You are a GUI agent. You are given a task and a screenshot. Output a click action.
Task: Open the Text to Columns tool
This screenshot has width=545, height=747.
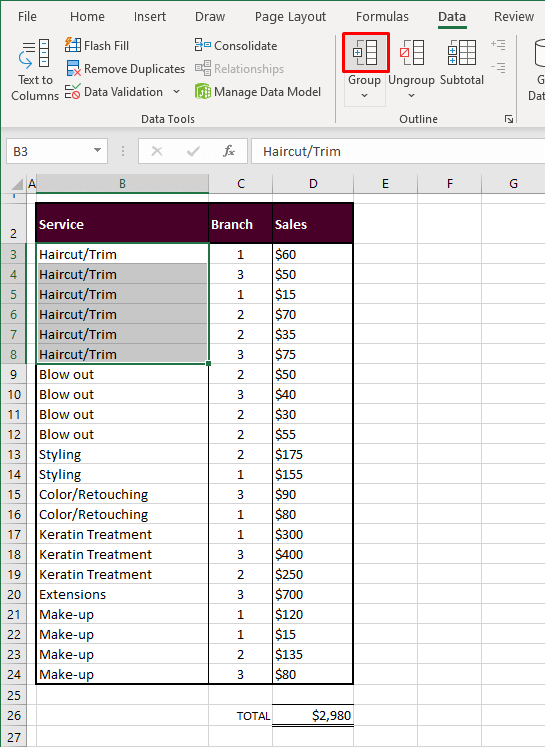[x=35, y=70]
